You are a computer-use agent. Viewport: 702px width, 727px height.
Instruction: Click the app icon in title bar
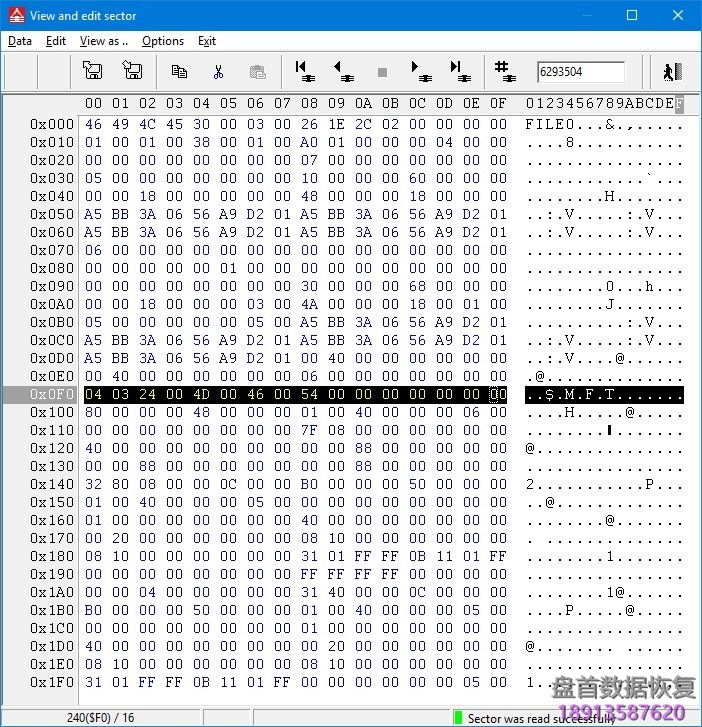coord(17,15)
